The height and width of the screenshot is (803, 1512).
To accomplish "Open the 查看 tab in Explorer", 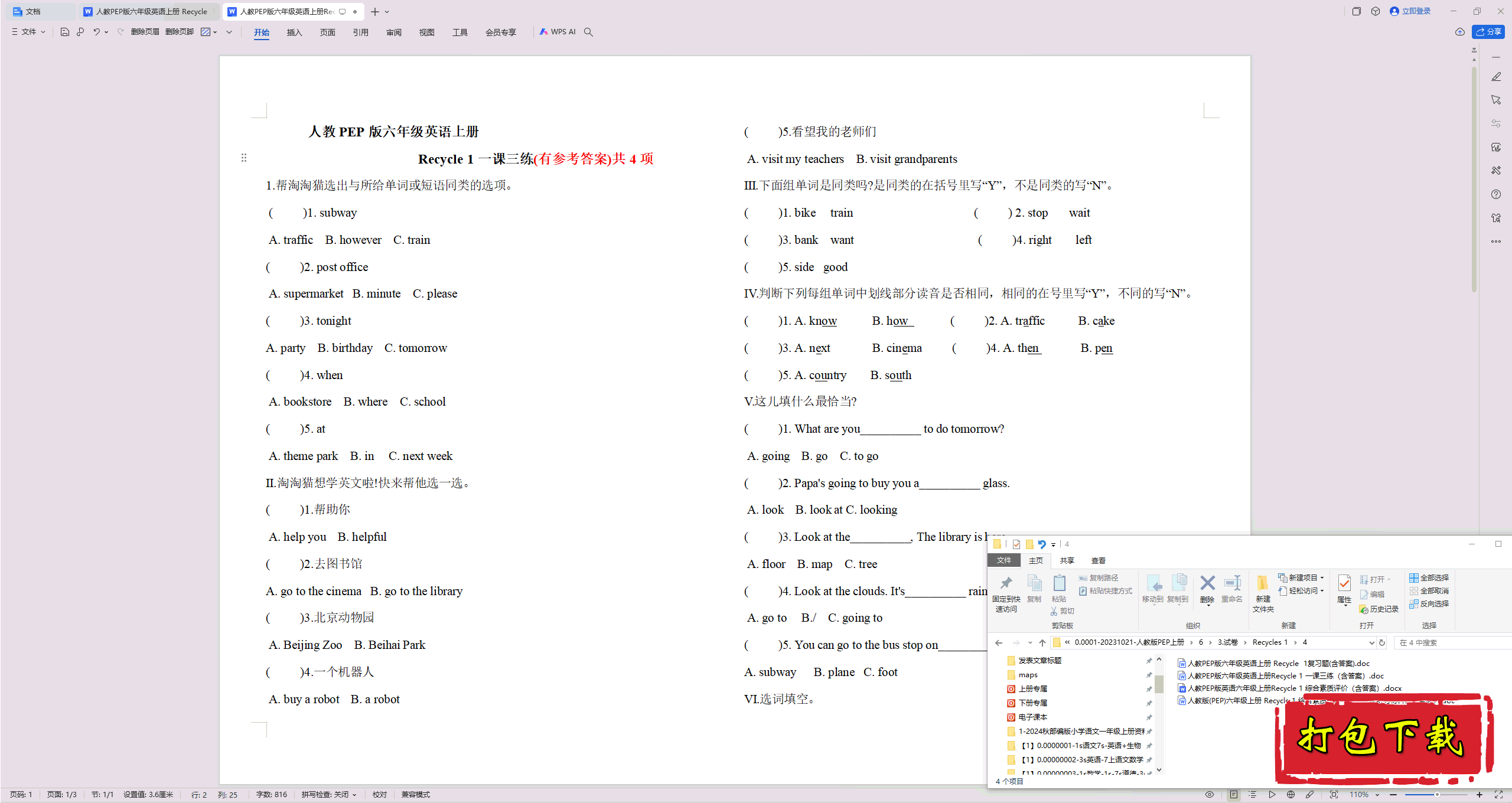I will tap(1098, 560).
